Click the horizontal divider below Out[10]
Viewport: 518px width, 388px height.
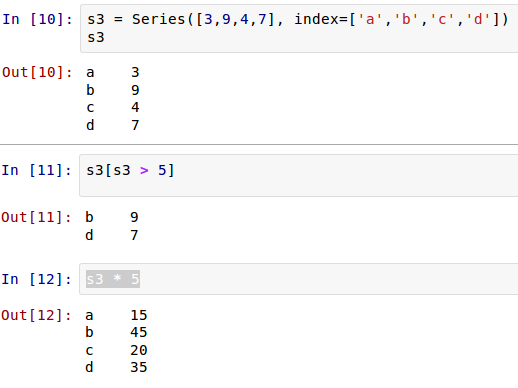(x=259, y=145)
